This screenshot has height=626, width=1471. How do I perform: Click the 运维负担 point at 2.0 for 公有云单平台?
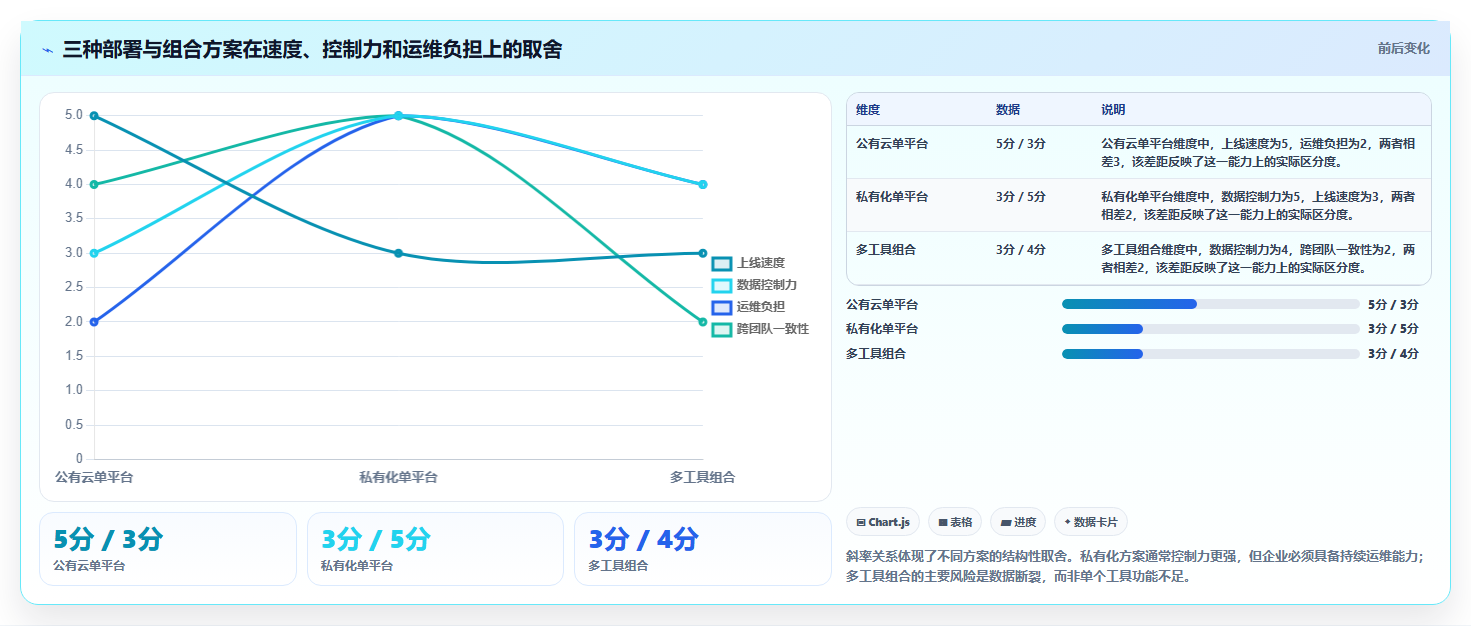tap(94, 322)
